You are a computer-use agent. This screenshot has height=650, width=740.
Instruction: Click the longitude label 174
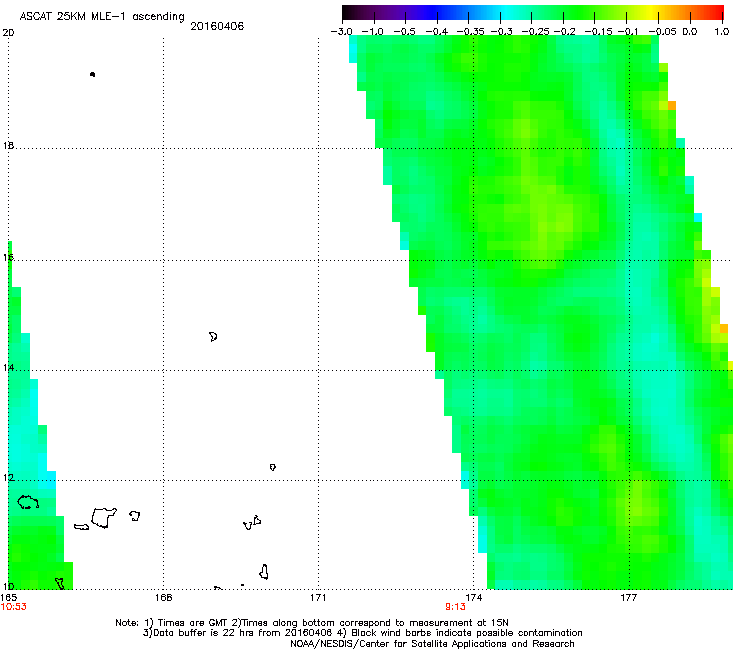pyautogui.click(x=473, y=598)
